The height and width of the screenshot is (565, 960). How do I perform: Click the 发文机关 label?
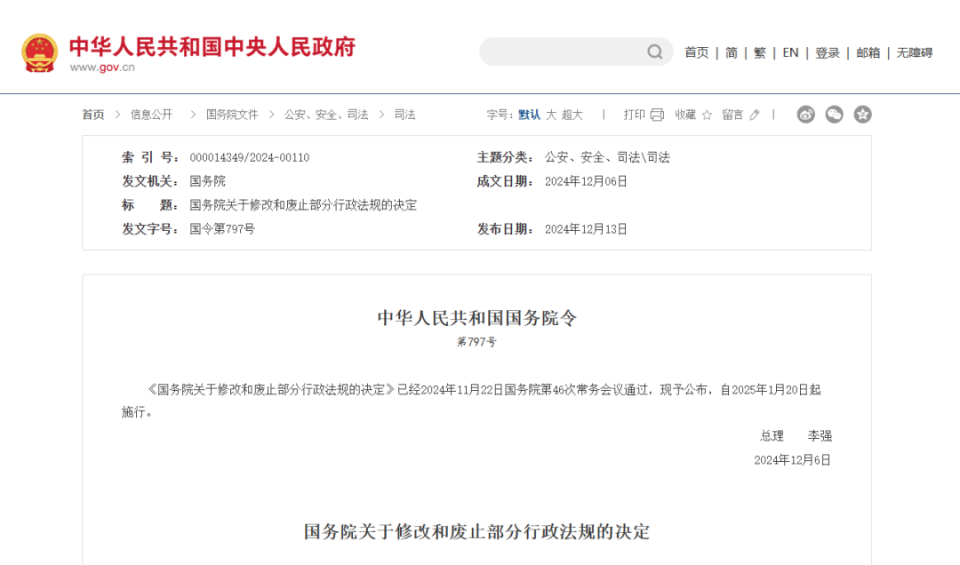point(151,181)
